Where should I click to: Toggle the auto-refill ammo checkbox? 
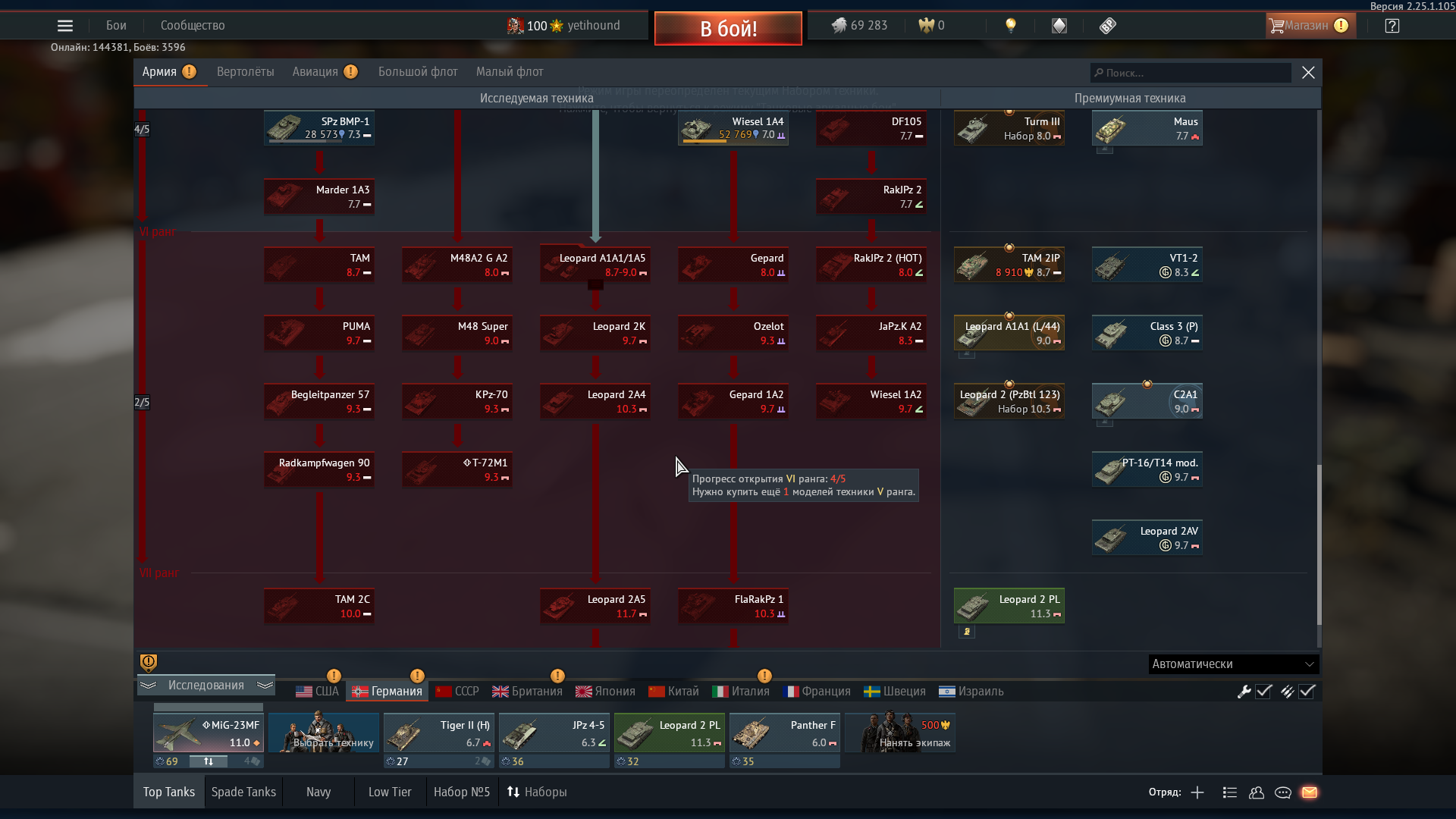click(x=1307, y=692)
